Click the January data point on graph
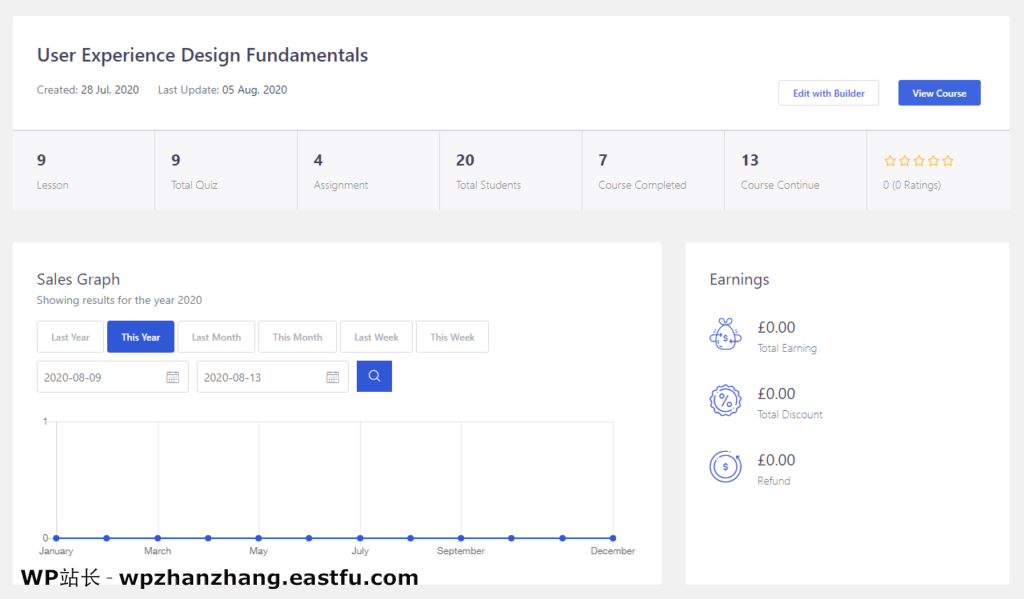 (56, 538)
